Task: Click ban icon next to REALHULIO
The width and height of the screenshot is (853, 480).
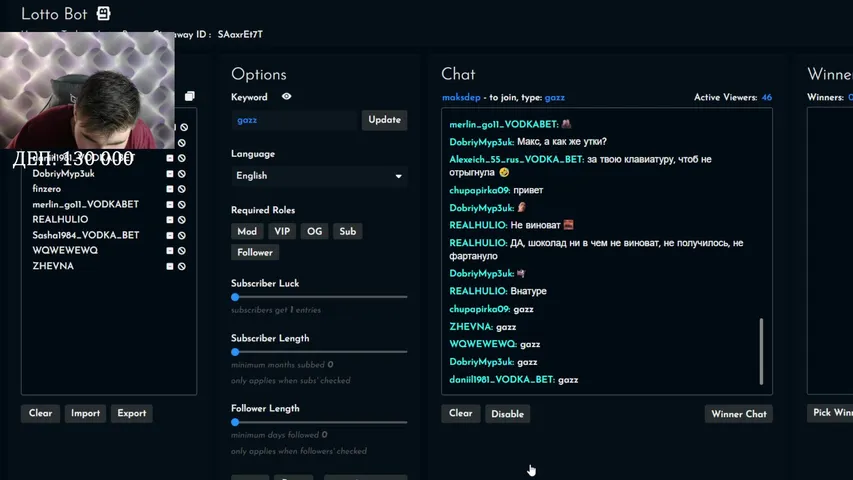Action: click(182, 220)
